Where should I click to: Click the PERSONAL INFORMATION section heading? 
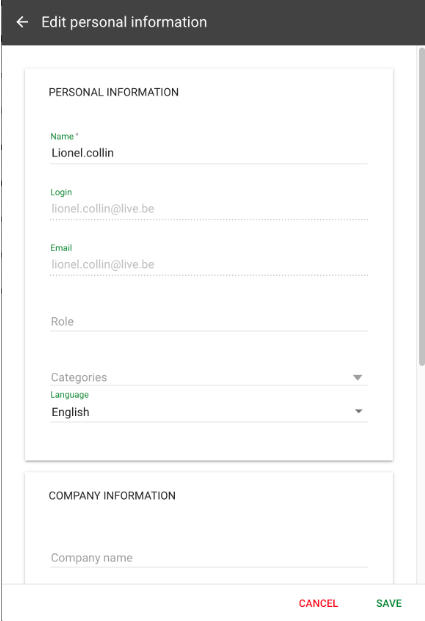click(x=114, y=92)
